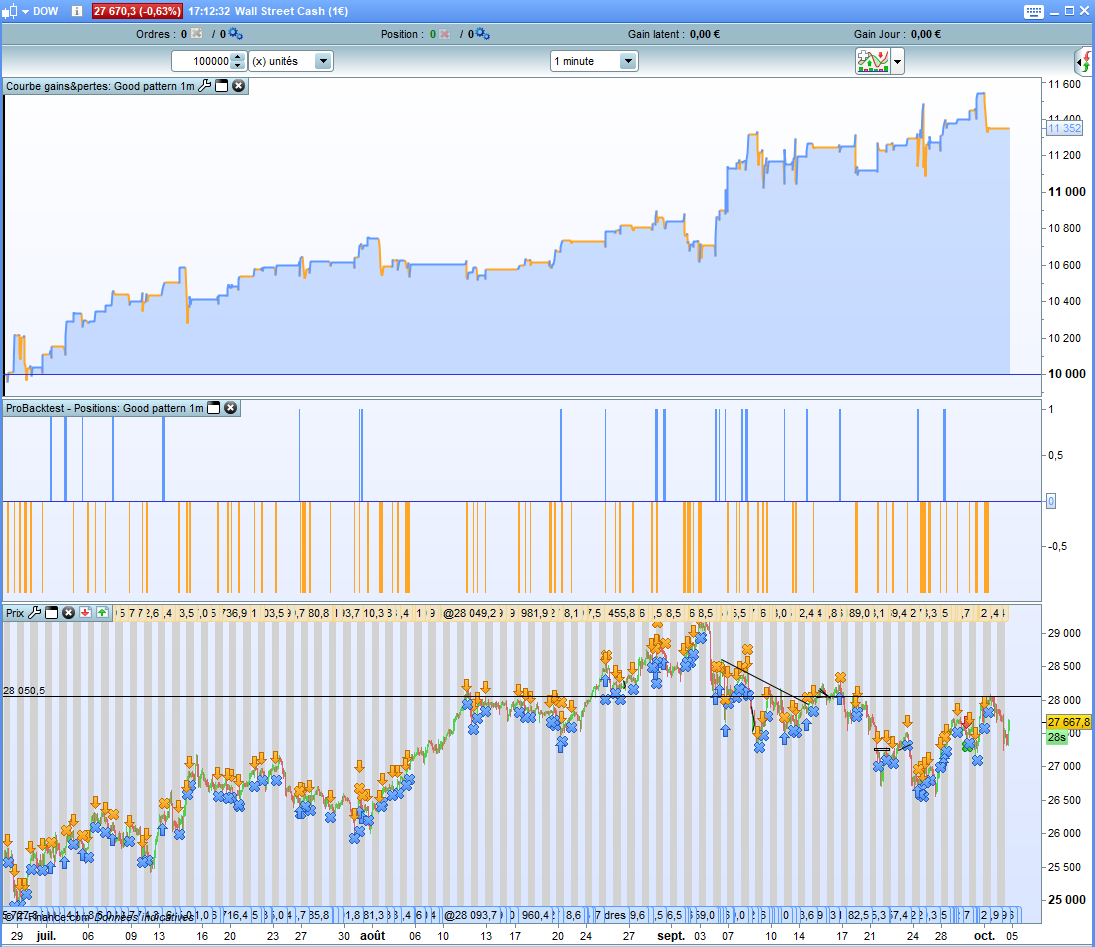The height and width of the screenshot is (947, 1095).
Task: Maximize the ProBacktest Positions panel
Action: (x=214, y=408)
